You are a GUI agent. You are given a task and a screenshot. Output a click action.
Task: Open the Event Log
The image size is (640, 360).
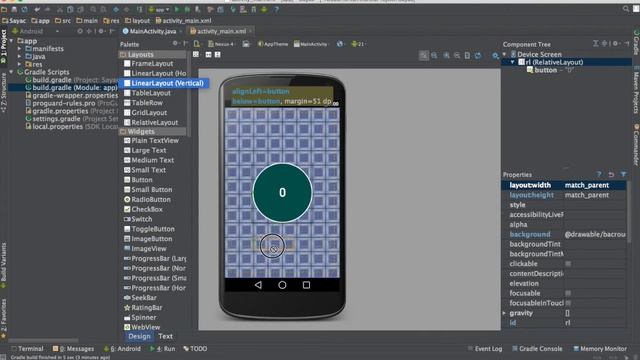coord(484,349)
